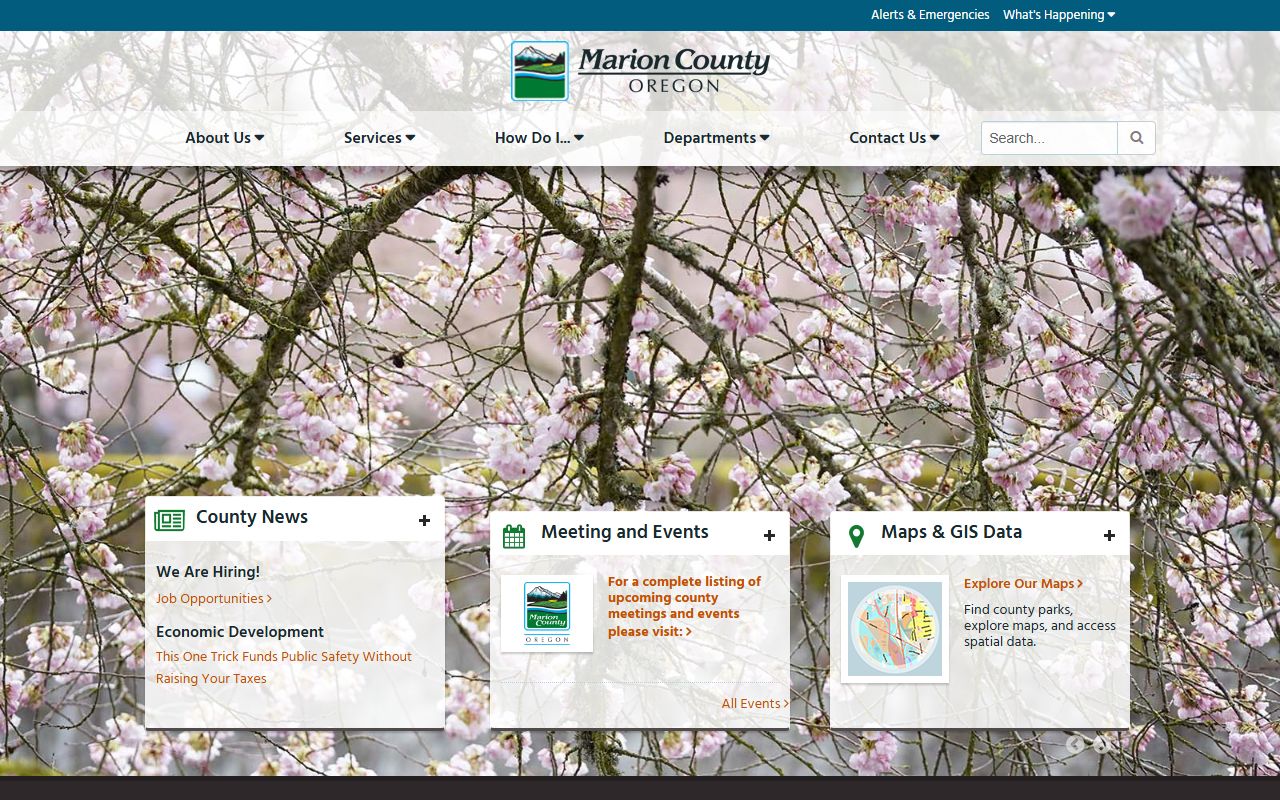1280x800 pixels.
Task: Expand County News with plus icon
Action: click(x=424, y=521)
